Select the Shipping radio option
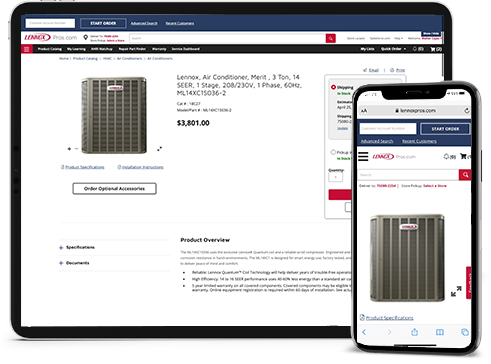Image resolution: width=491 pixels, height=364 pixels. (333, 87)
